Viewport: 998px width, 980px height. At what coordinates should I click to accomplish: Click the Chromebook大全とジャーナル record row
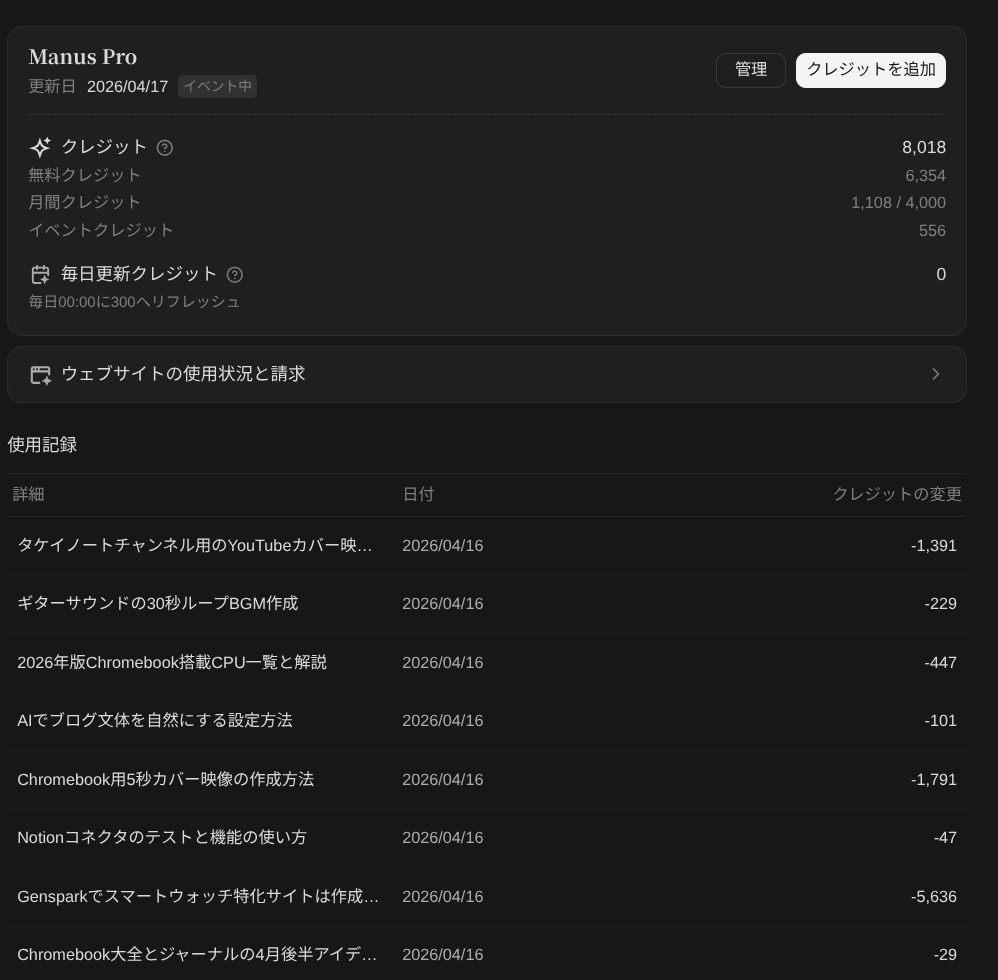point(198,954)
